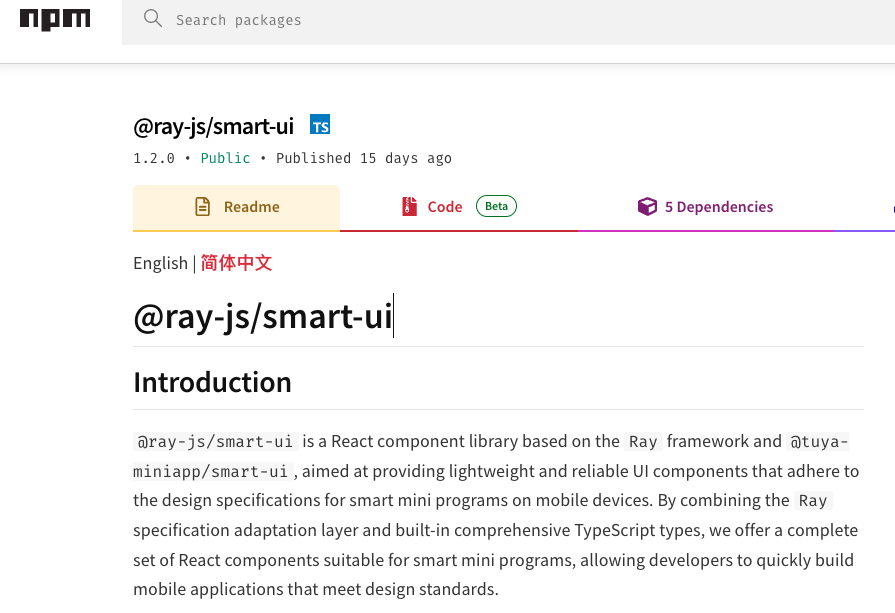This screenshot has height=613, width=895.
Task: Focus the Search packages field
Action: tap(508, 22)
